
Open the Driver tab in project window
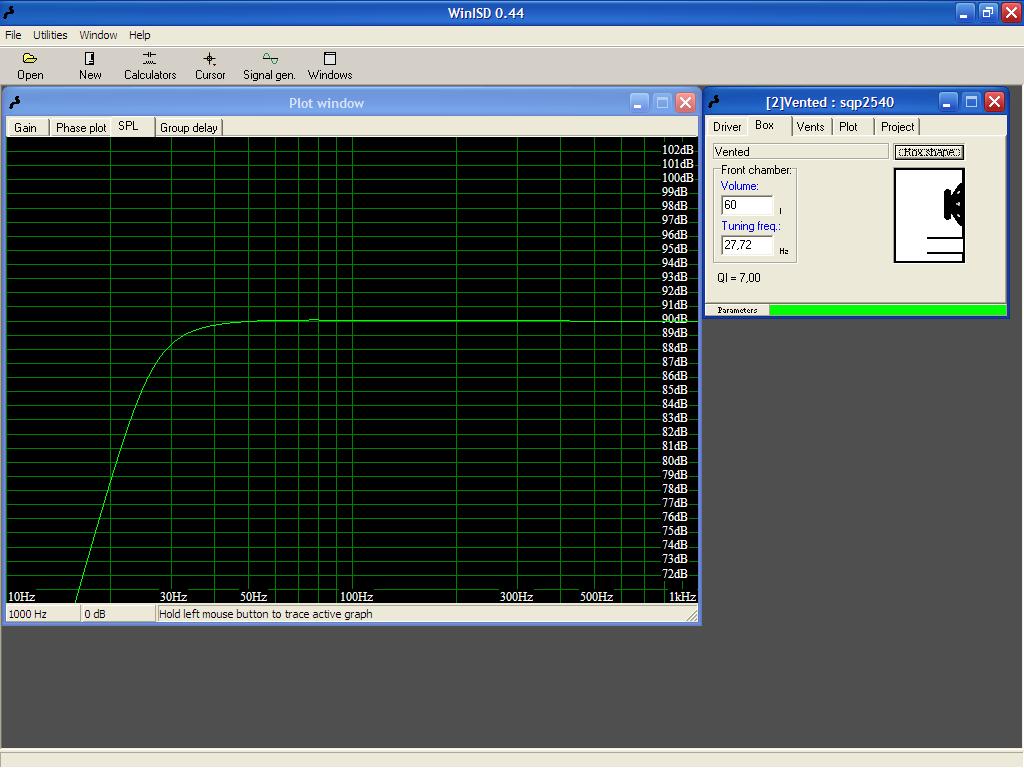[727, 127]
